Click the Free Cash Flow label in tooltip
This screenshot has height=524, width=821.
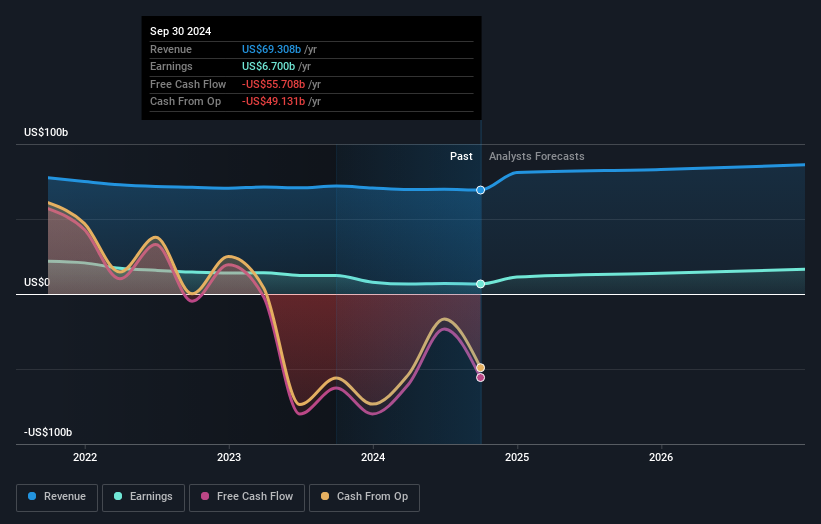coord(188,84)
